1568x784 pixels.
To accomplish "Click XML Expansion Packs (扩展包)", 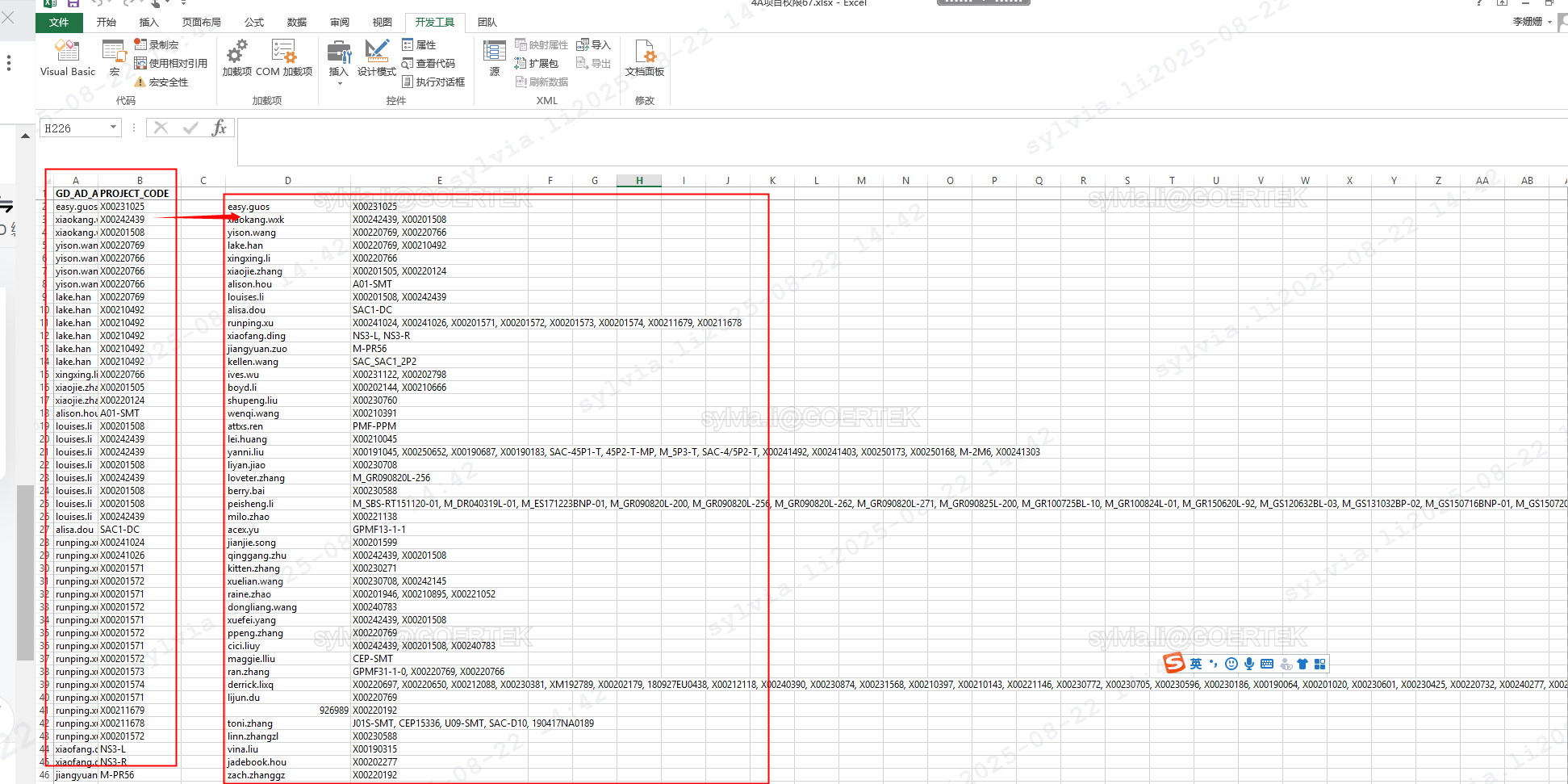I will coord(537,63).
